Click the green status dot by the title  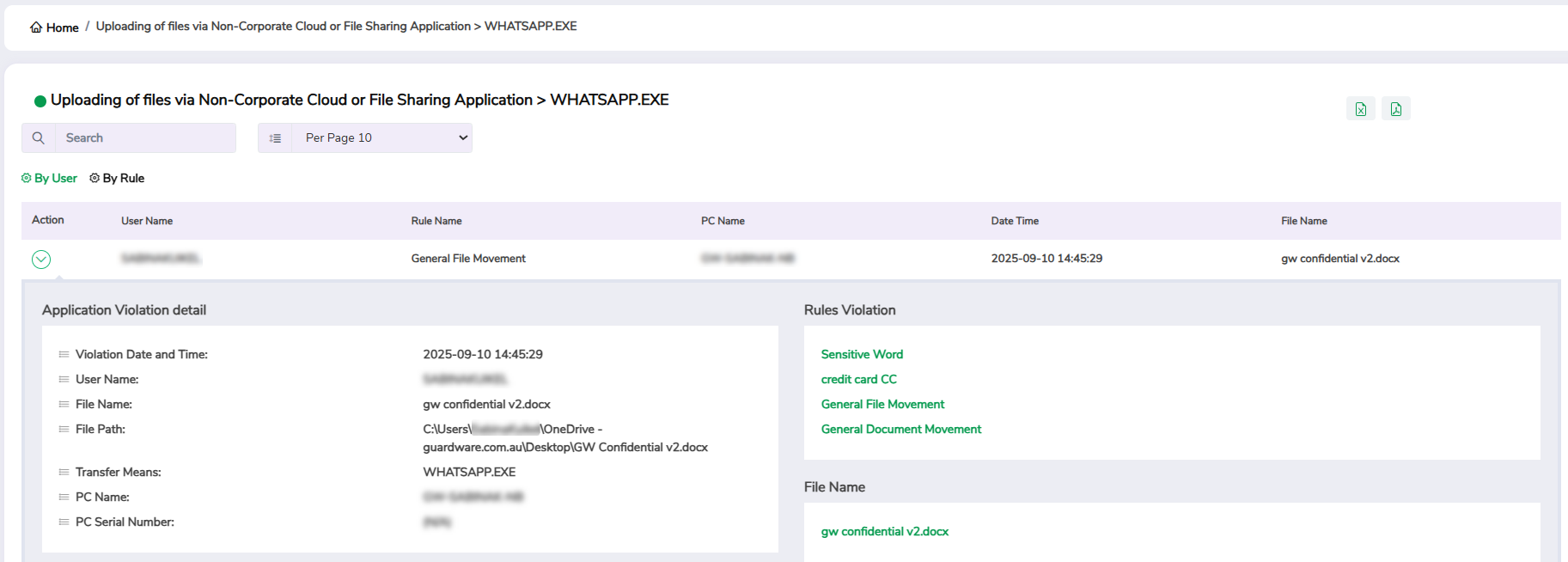40,101
